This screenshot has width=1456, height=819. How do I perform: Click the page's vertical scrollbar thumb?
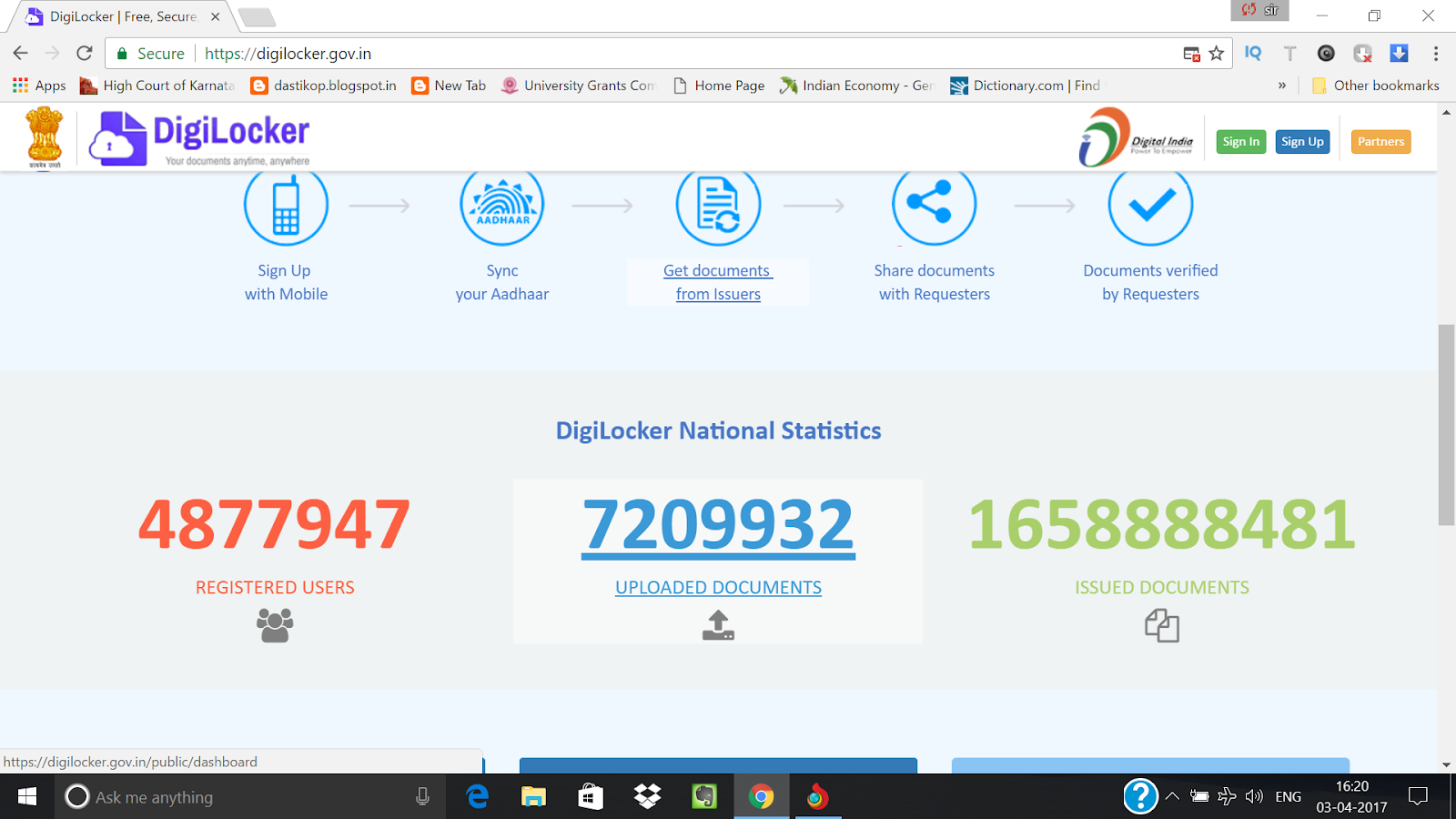[x=1446, y=424]
